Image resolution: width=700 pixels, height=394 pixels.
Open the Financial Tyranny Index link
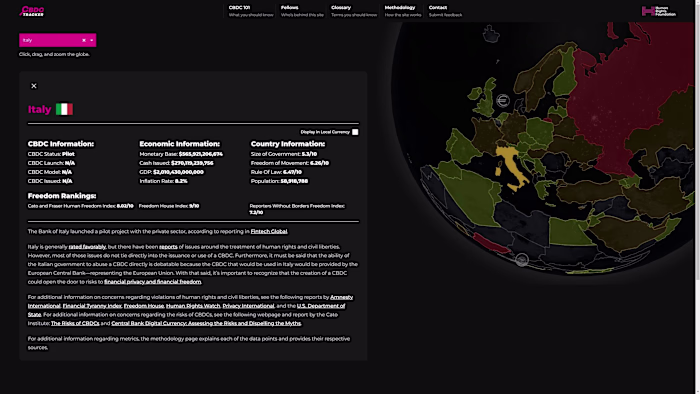pos(92,306)
